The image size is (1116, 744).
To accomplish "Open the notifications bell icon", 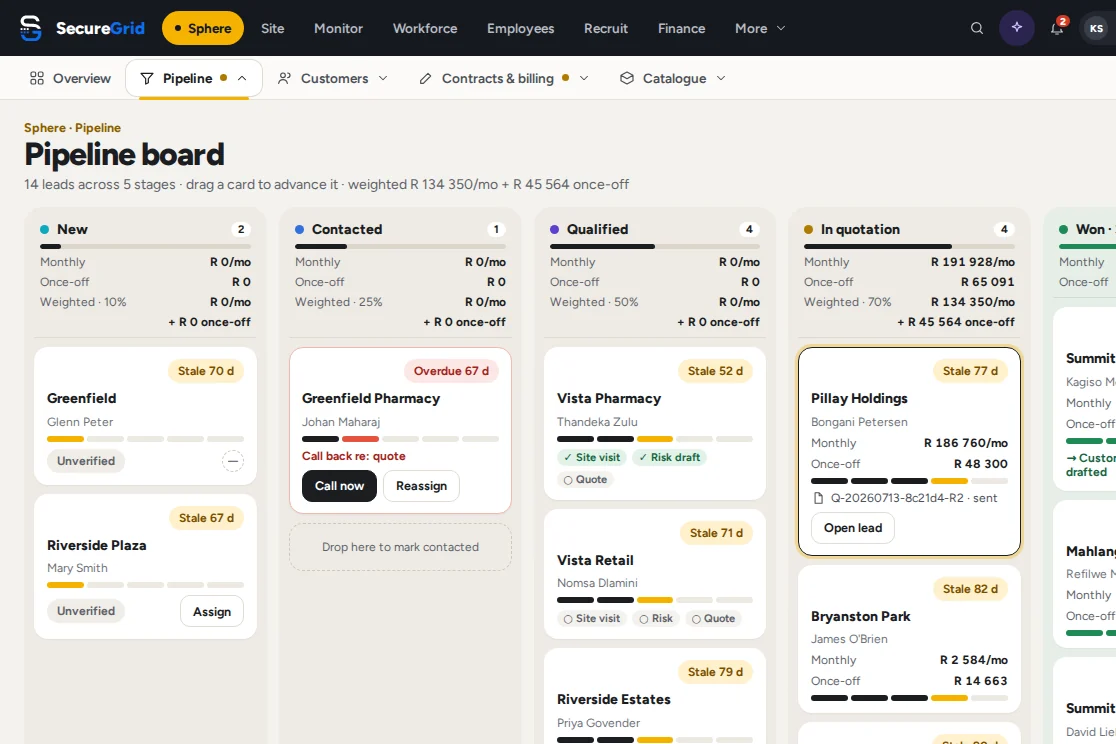I will [x=1057, y=28].
